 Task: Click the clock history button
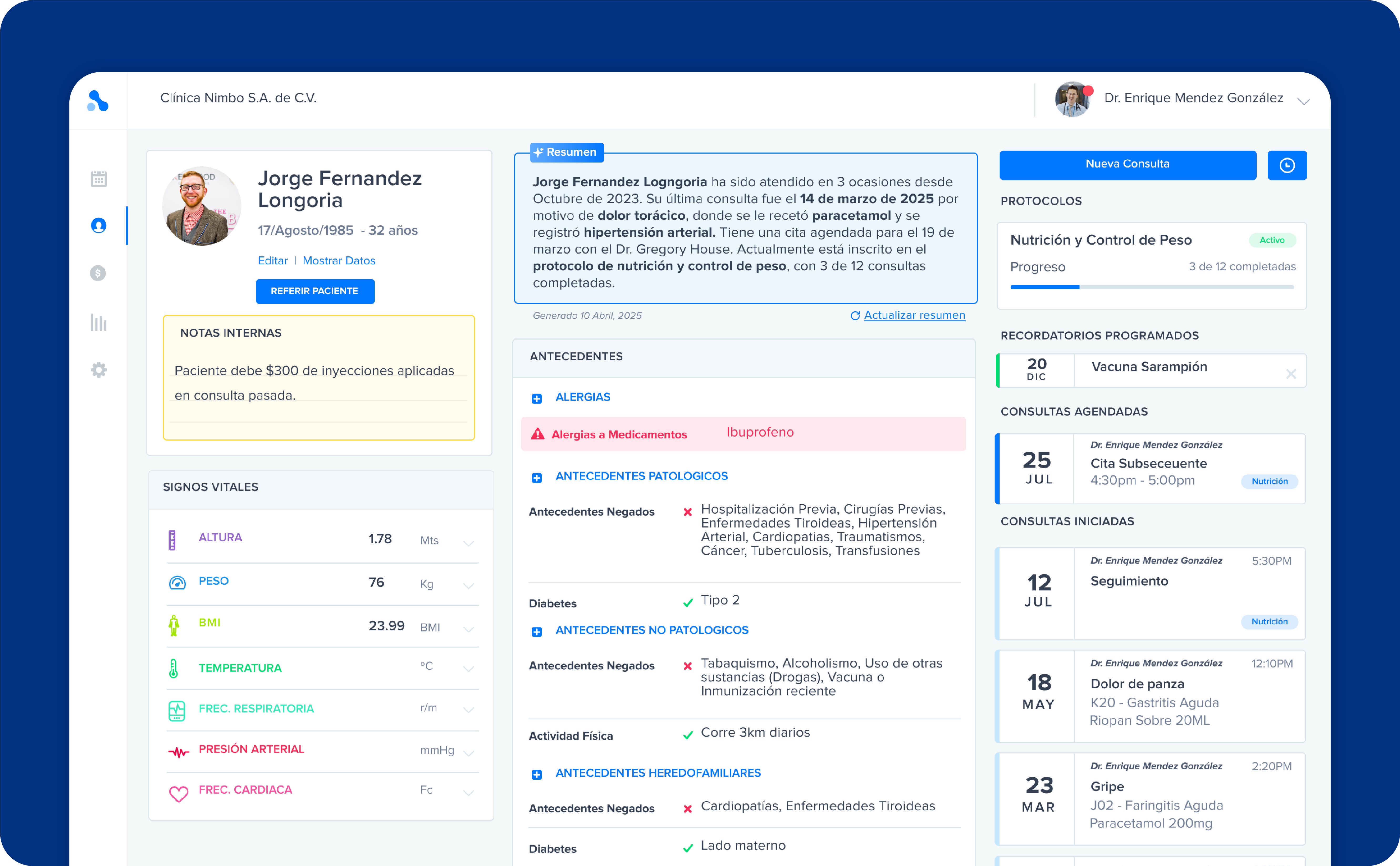pos(1287,165)
